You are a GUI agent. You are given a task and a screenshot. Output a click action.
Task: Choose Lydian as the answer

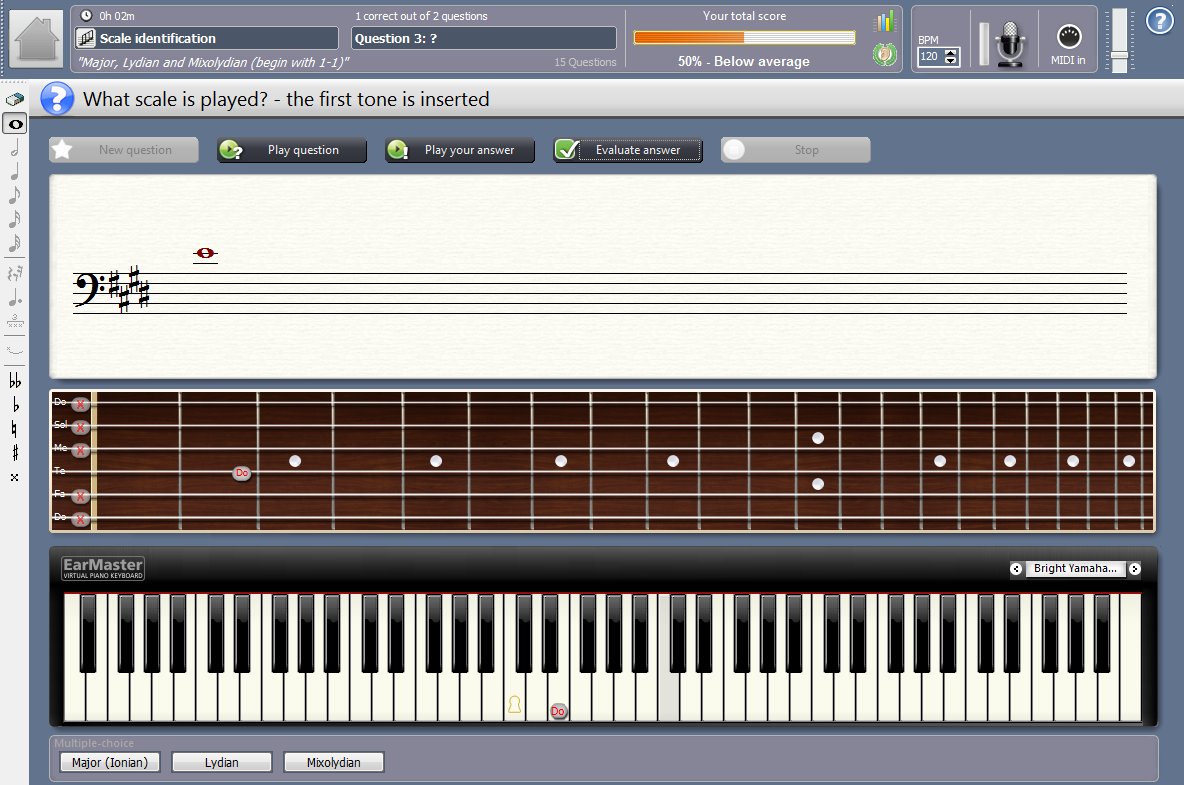click(x=221, y=763)
